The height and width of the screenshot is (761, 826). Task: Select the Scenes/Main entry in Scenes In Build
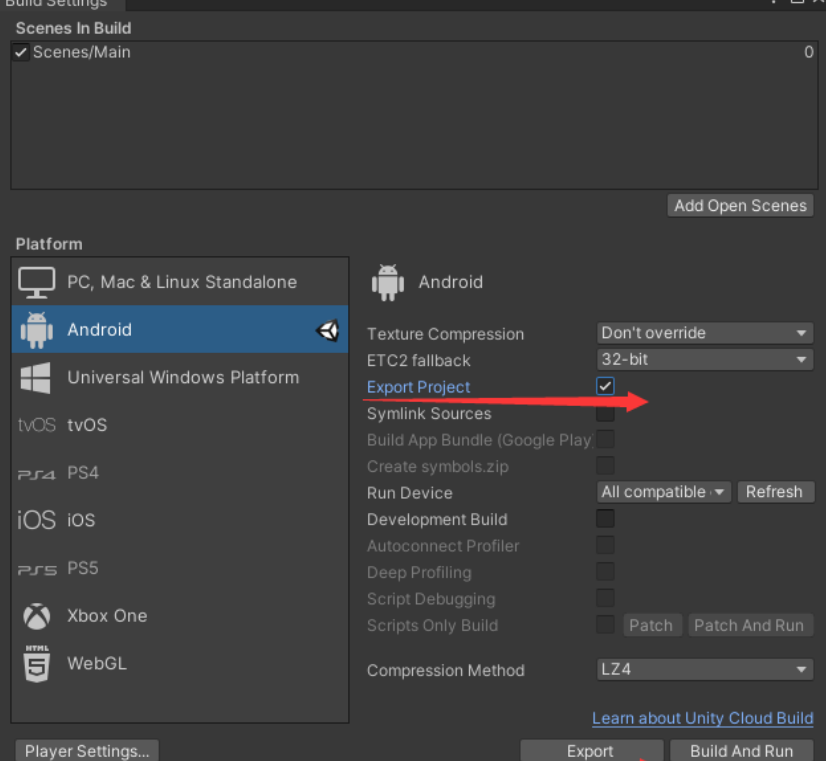[414, 52]
